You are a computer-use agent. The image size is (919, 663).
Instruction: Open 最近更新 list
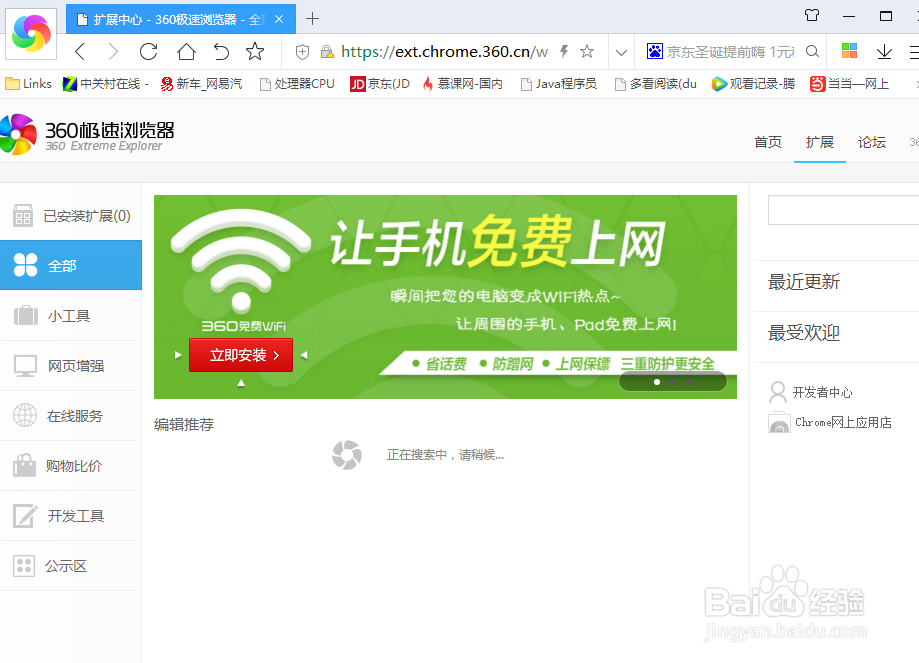(x=804, y=282)
